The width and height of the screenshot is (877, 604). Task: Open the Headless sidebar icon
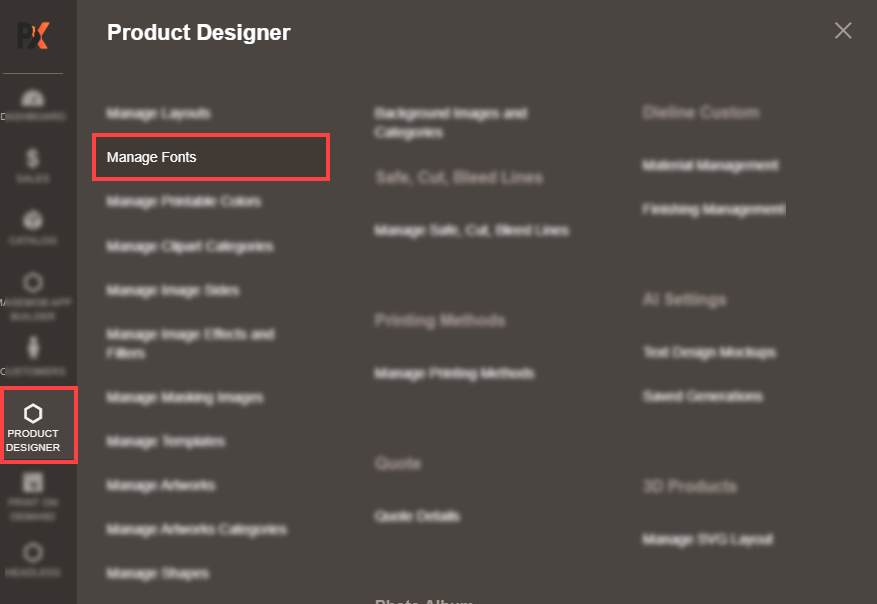pyautogui.click(x=33, y=560)
